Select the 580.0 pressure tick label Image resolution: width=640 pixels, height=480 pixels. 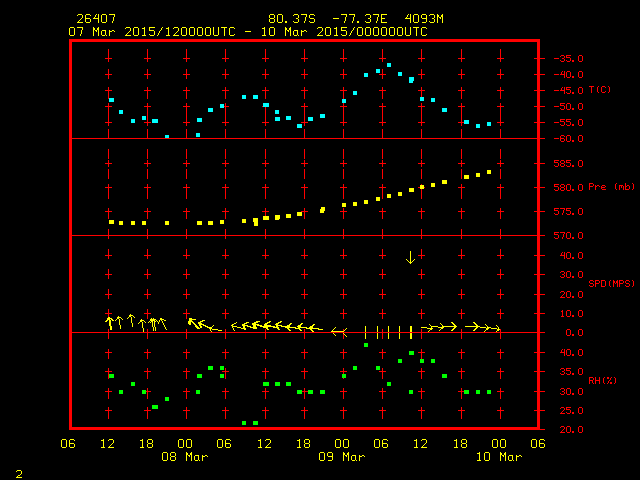click(569, 188)
